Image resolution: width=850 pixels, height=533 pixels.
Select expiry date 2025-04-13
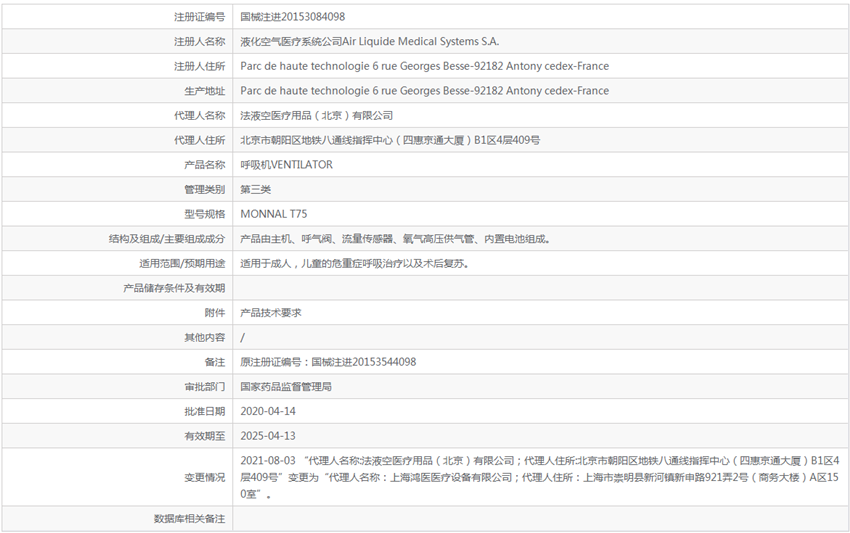[x=268, y=436]
